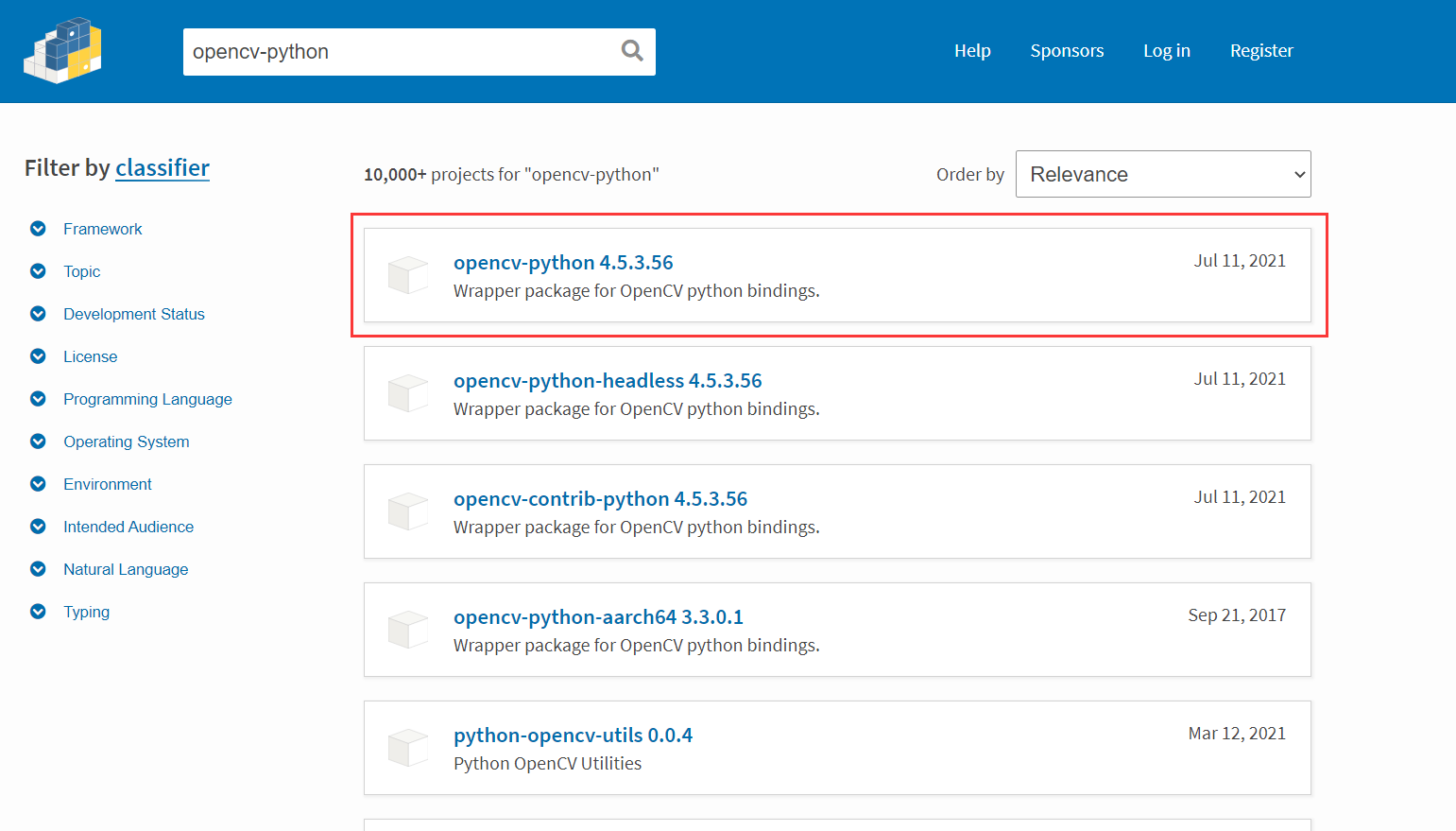Open the python-opencv-utils 0.0.4 project
The height and width of the screenshot is (831, 1456).
tap(573, 735)
